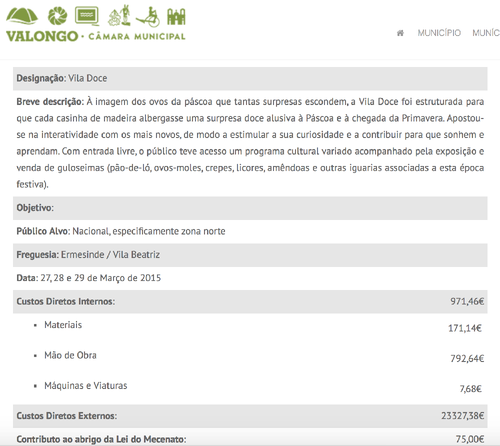
Task: Select Freguesia: Ermesinde / Vila Beatriz row
Action: (x=250, y=255)
